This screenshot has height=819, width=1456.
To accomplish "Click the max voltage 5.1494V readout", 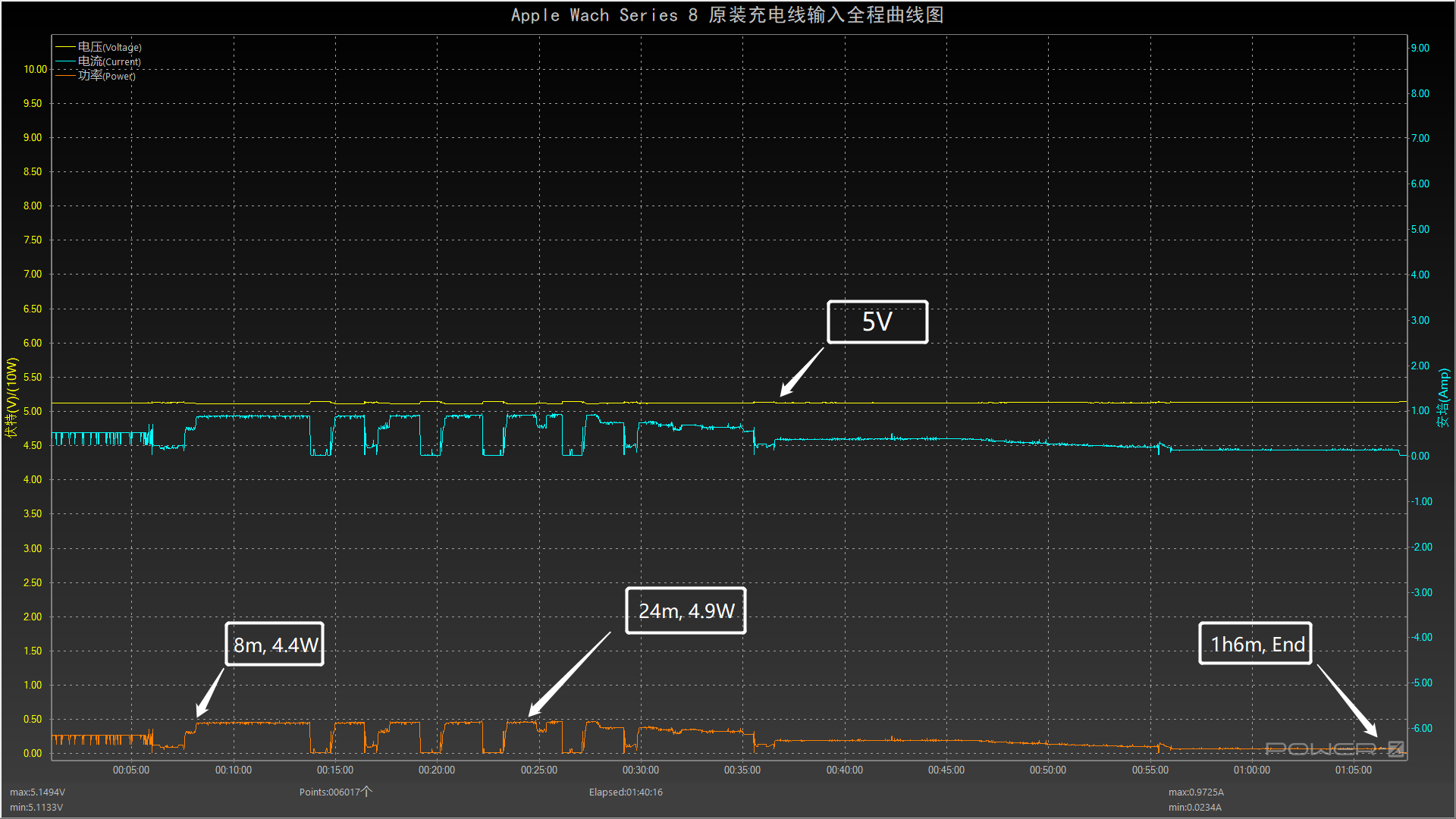I will pyautogui.click(x=37, y=792).
